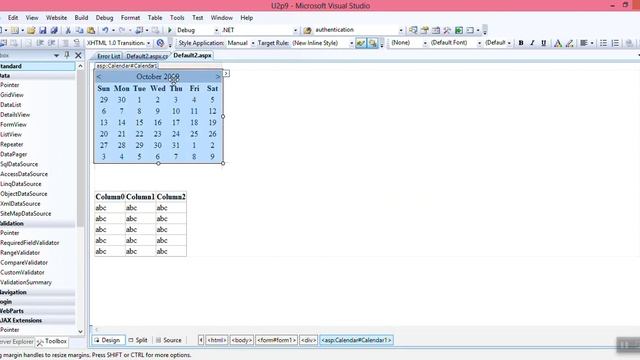Screen dimensions: 640x360
Task: Open the Toolbox window position dropdown arrow
Action: [56, 56]
